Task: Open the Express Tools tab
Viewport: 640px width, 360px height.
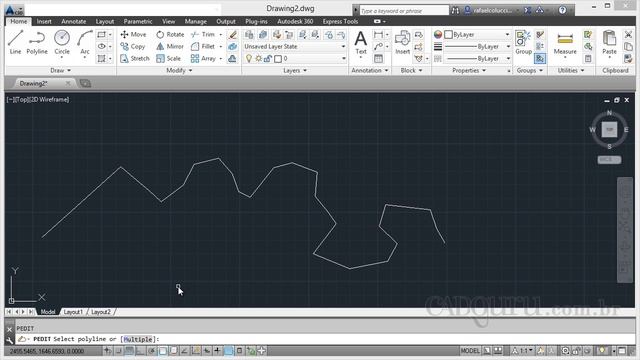Action: point(340,21)
